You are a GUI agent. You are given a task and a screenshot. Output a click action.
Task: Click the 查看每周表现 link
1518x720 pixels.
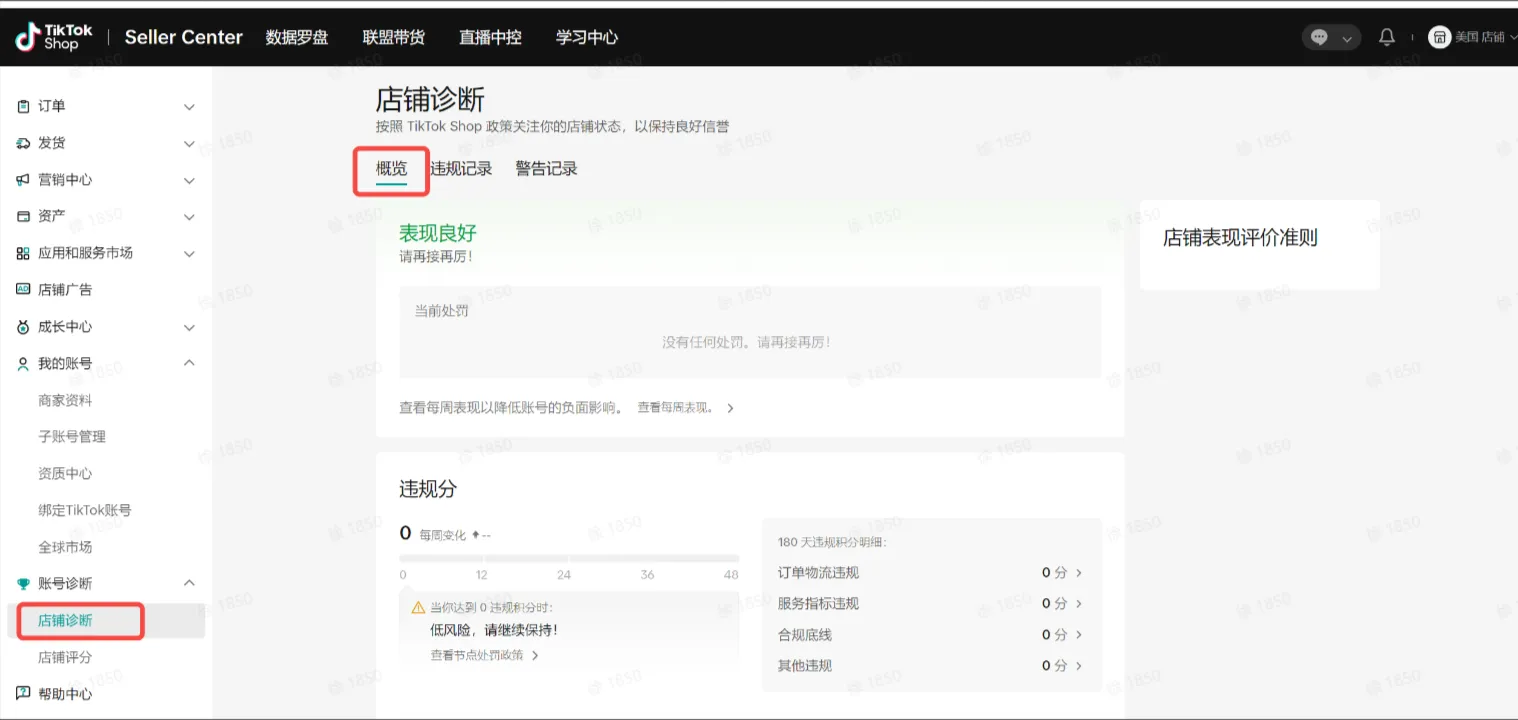(686, 408)
